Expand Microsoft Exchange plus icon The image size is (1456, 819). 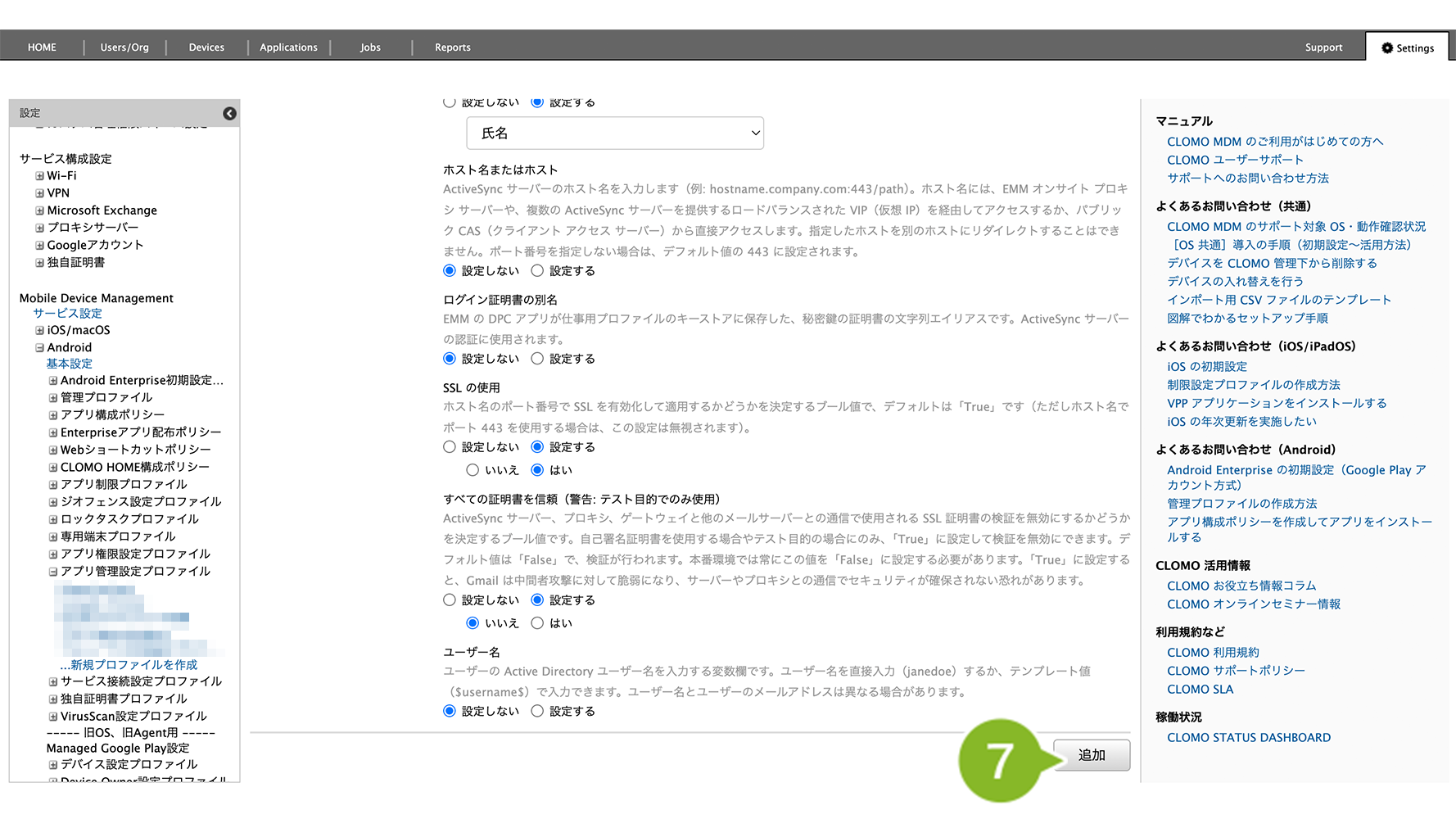click(39, 210)
